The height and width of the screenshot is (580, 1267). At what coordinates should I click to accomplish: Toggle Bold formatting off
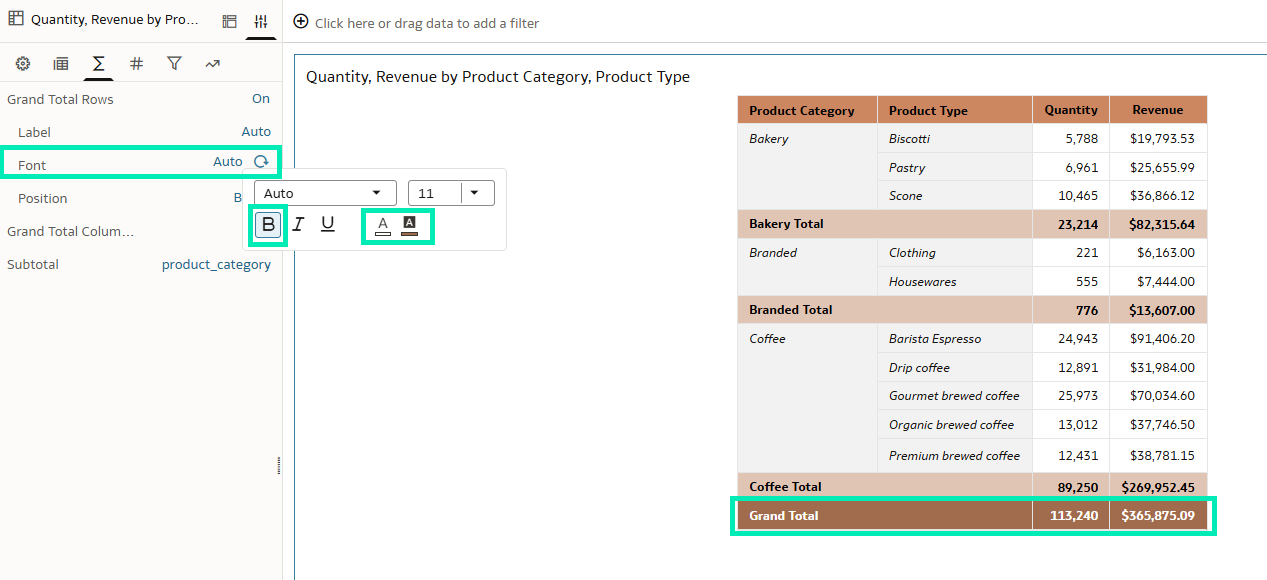pyautogui.click(x=268, y=225)
